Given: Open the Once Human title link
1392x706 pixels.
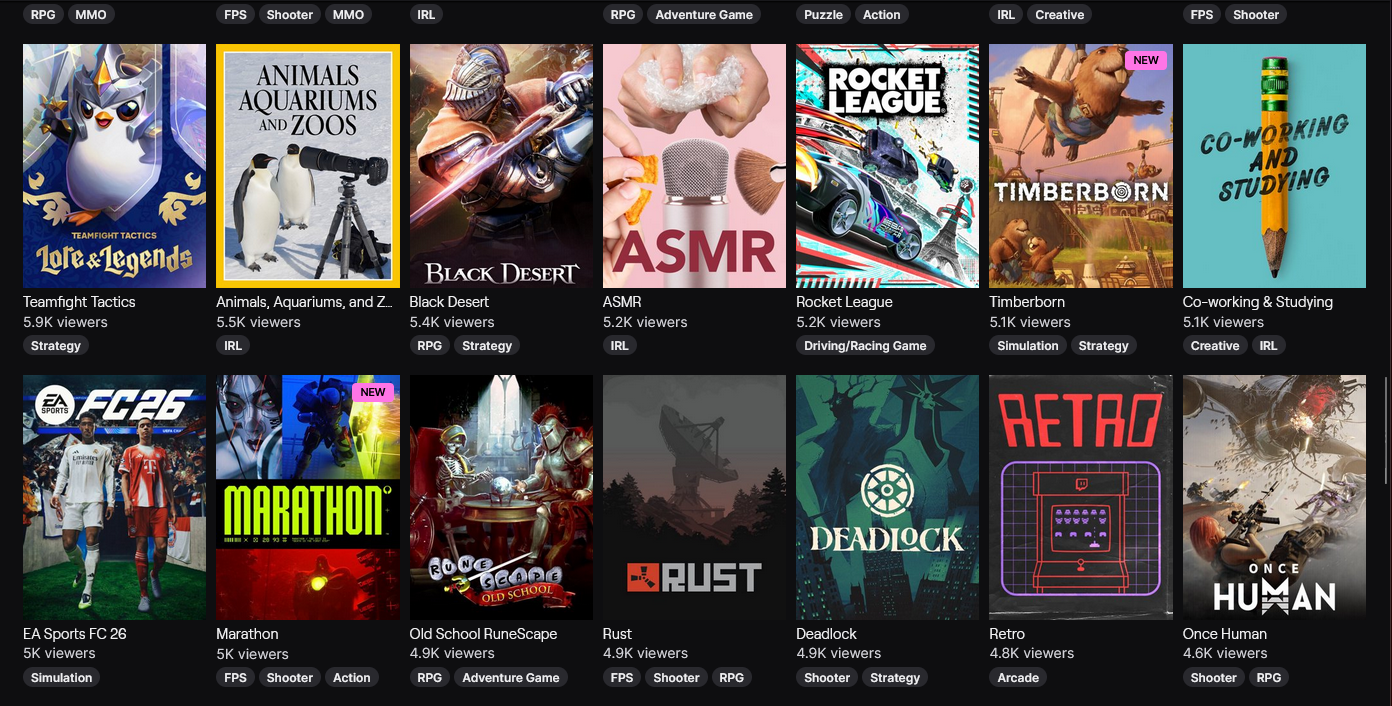Looking at the screenshot, I should click(x=1225, y=634).
